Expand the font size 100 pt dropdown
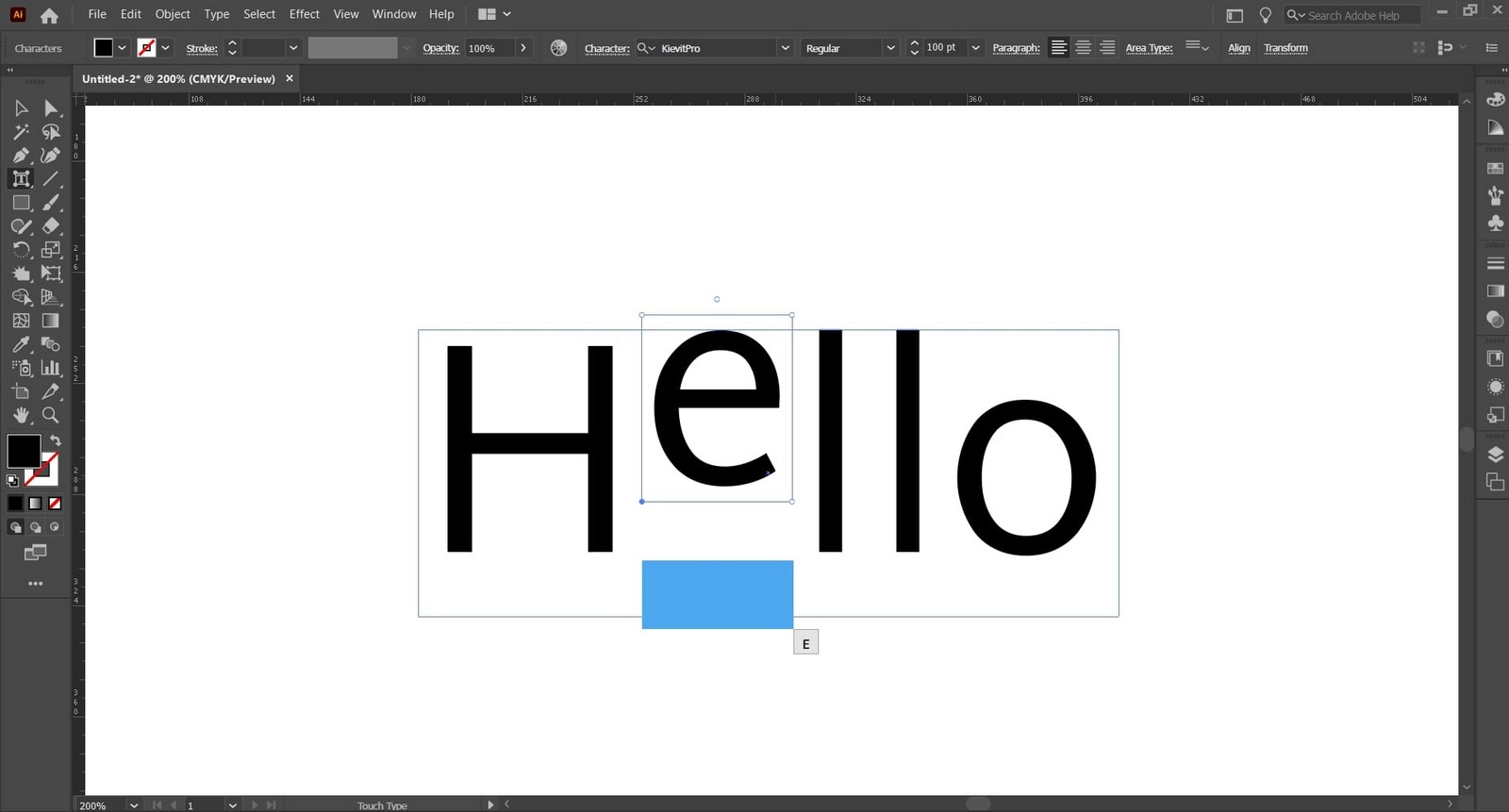This screenshot has height=812, width=1509. pos(975,48)
